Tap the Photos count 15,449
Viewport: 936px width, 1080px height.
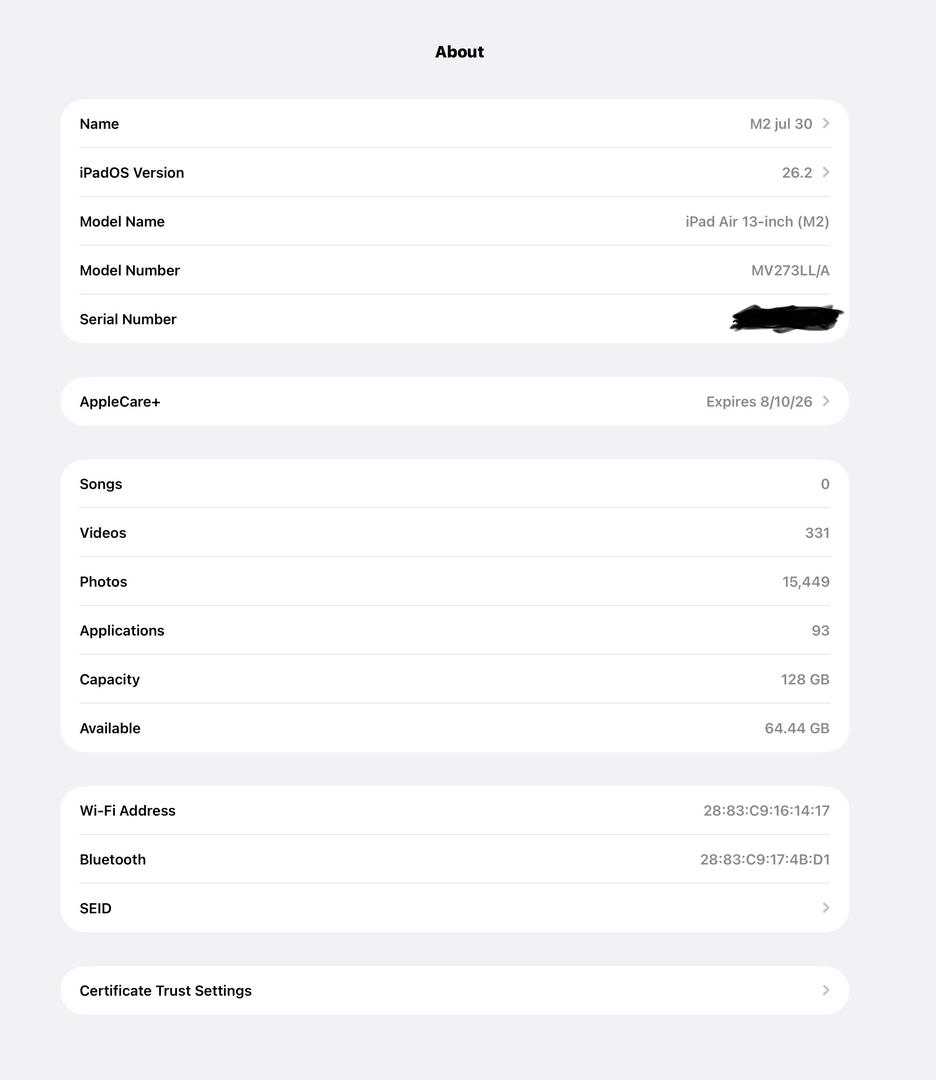coord(806,582)
